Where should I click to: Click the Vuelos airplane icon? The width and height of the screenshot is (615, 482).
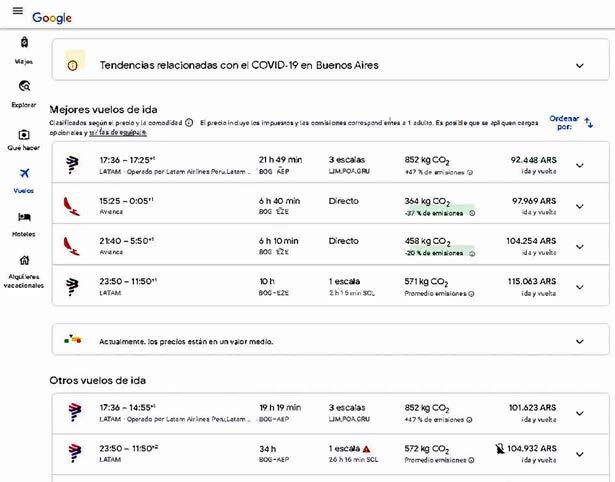pyautogui.click(x=25, y=174)
